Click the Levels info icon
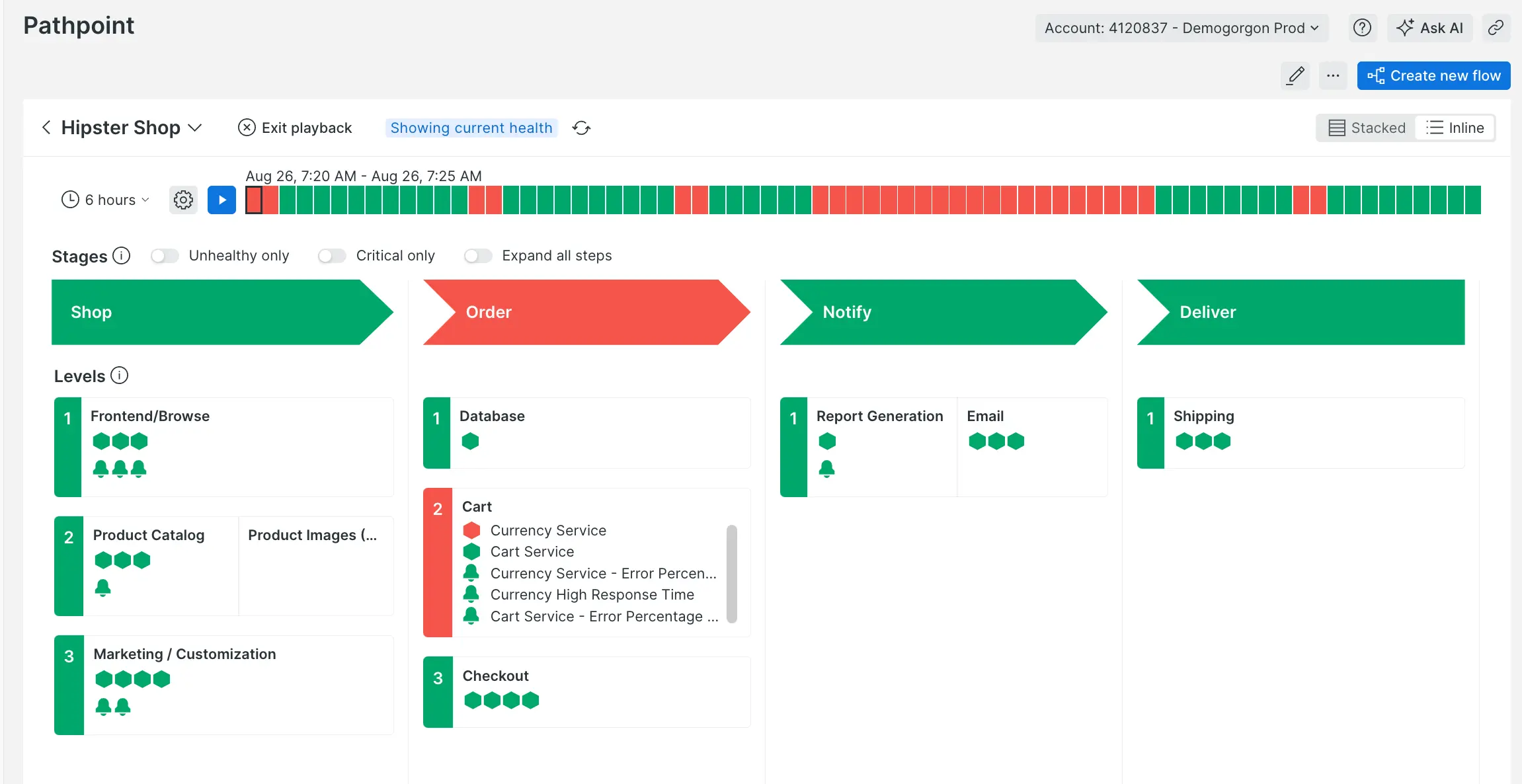 click(x=119, y=375)
